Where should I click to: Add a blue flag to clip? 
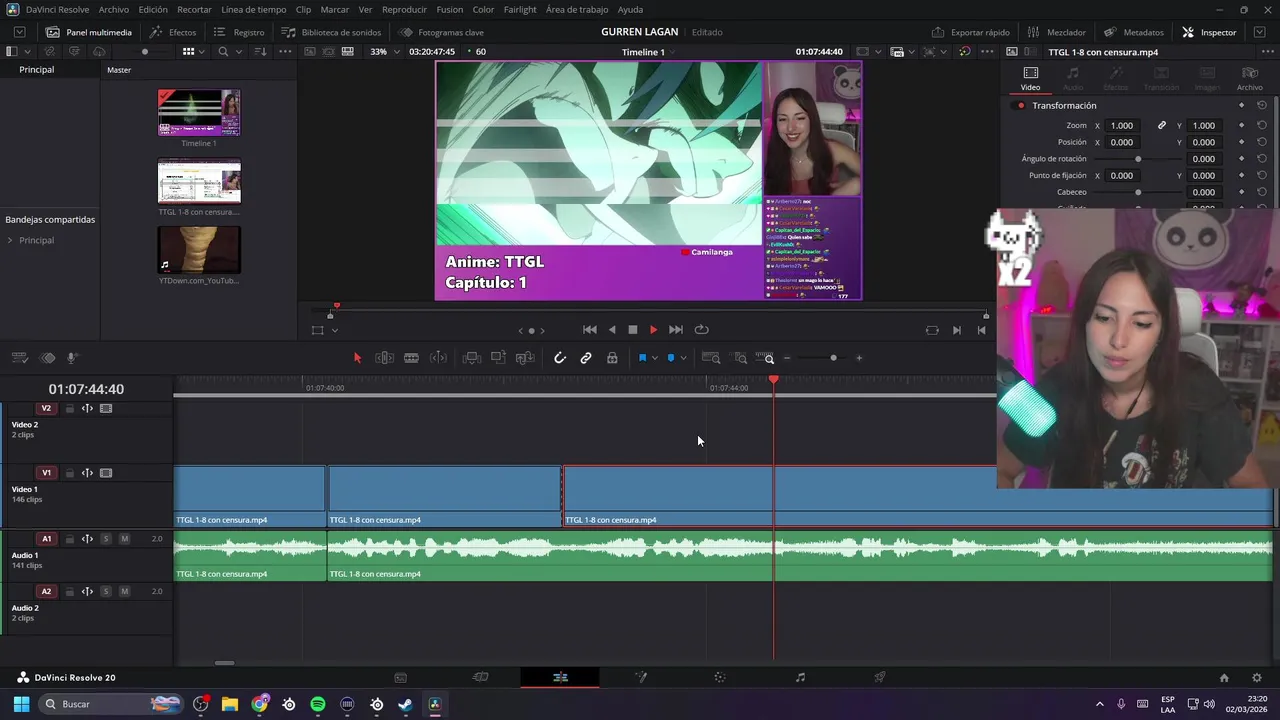642,358
